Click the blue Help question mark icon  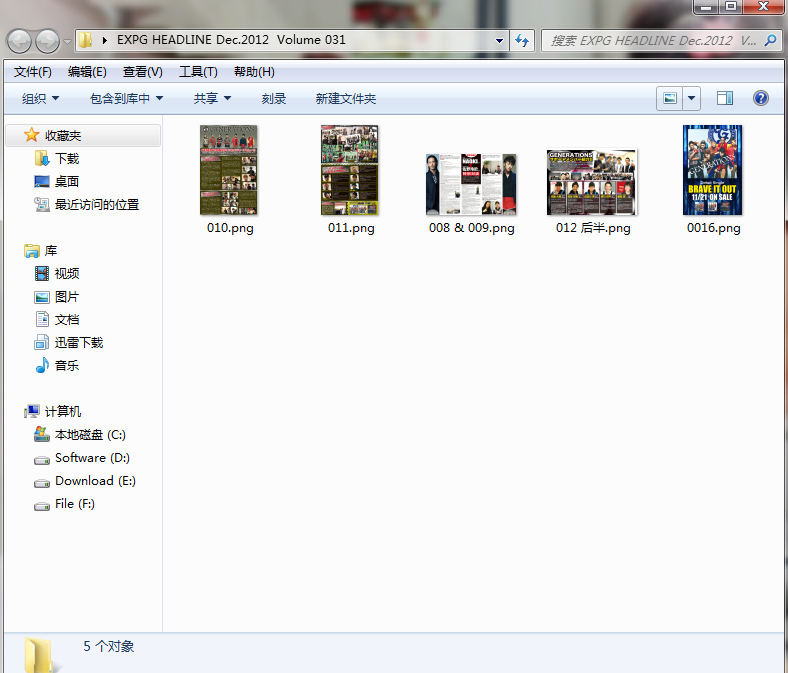[x=761, y=98]
